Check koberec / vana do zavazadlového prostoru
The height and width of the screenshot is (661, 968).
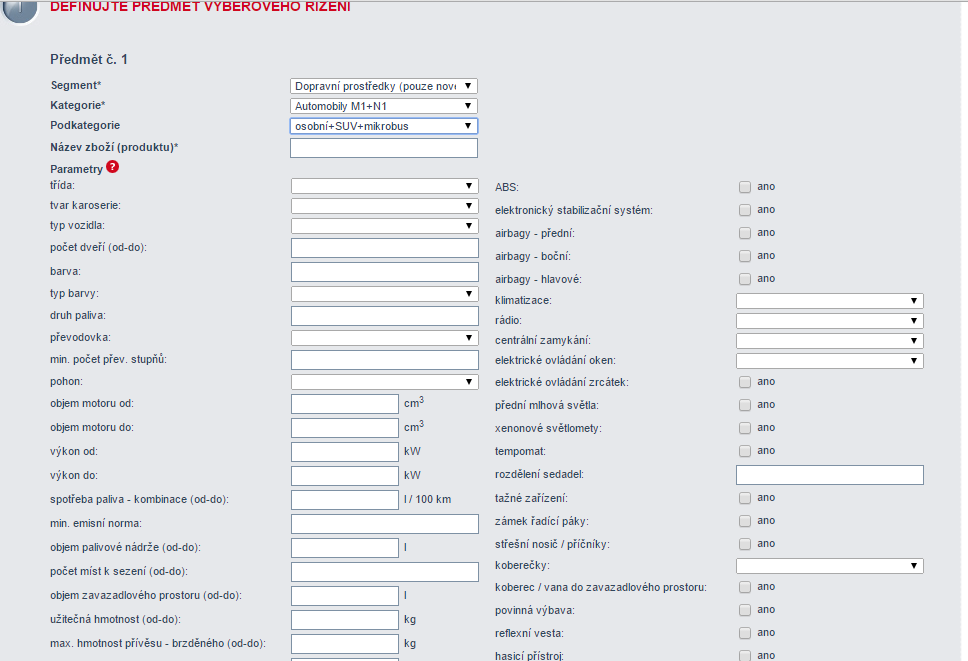(745, 587)
